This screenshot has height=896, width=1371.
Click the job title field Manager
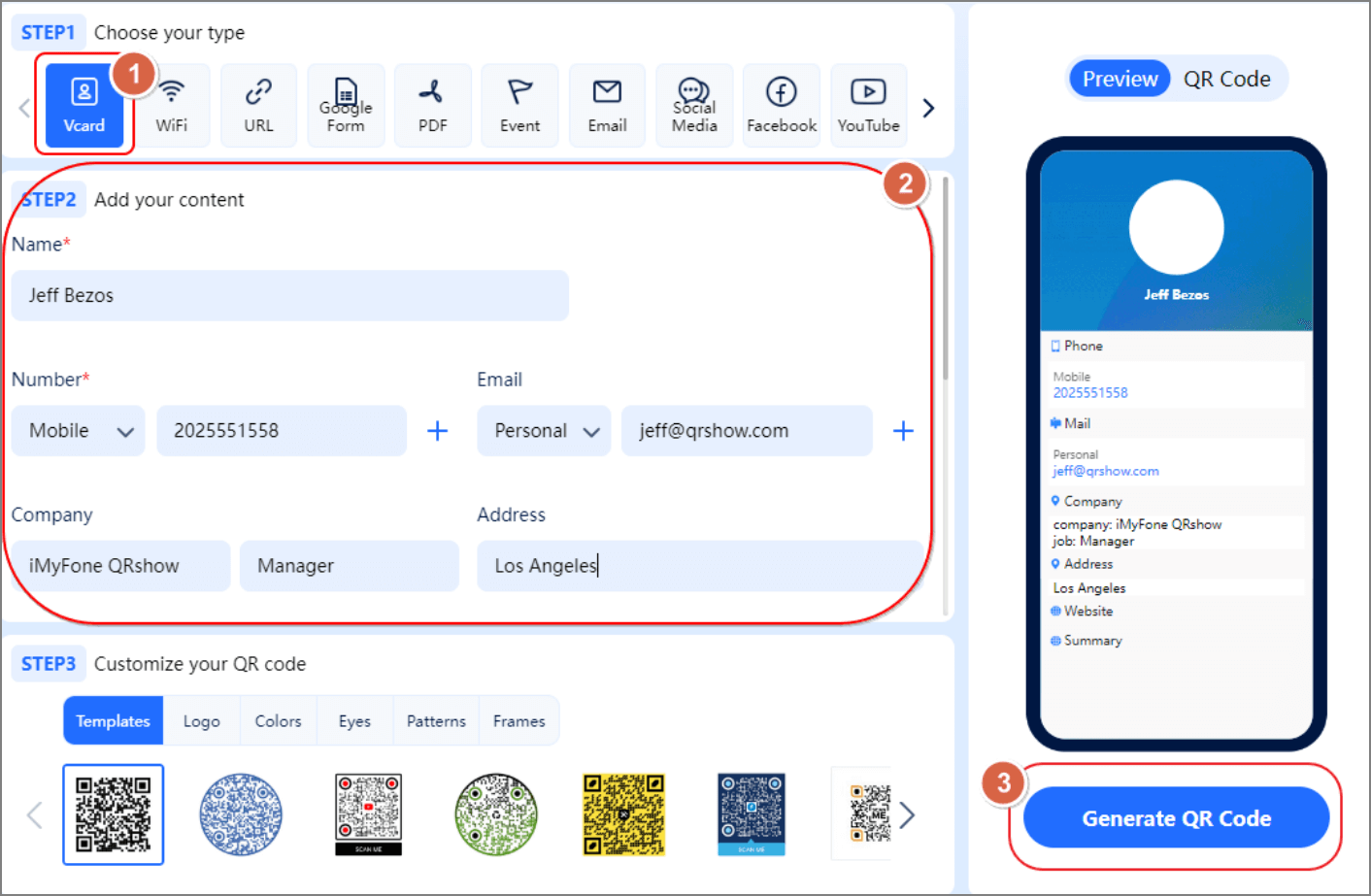tap(350, 566)
